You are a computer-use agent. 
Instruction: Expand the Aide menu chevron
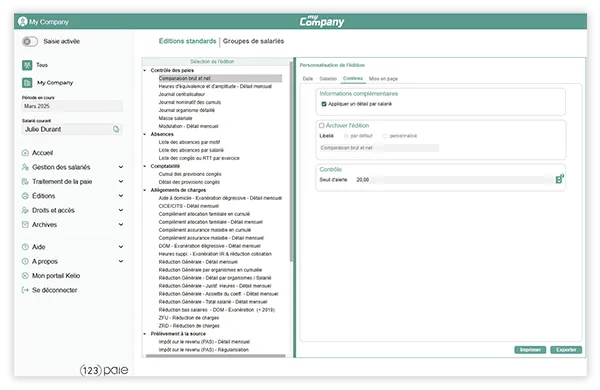[121, 247]
